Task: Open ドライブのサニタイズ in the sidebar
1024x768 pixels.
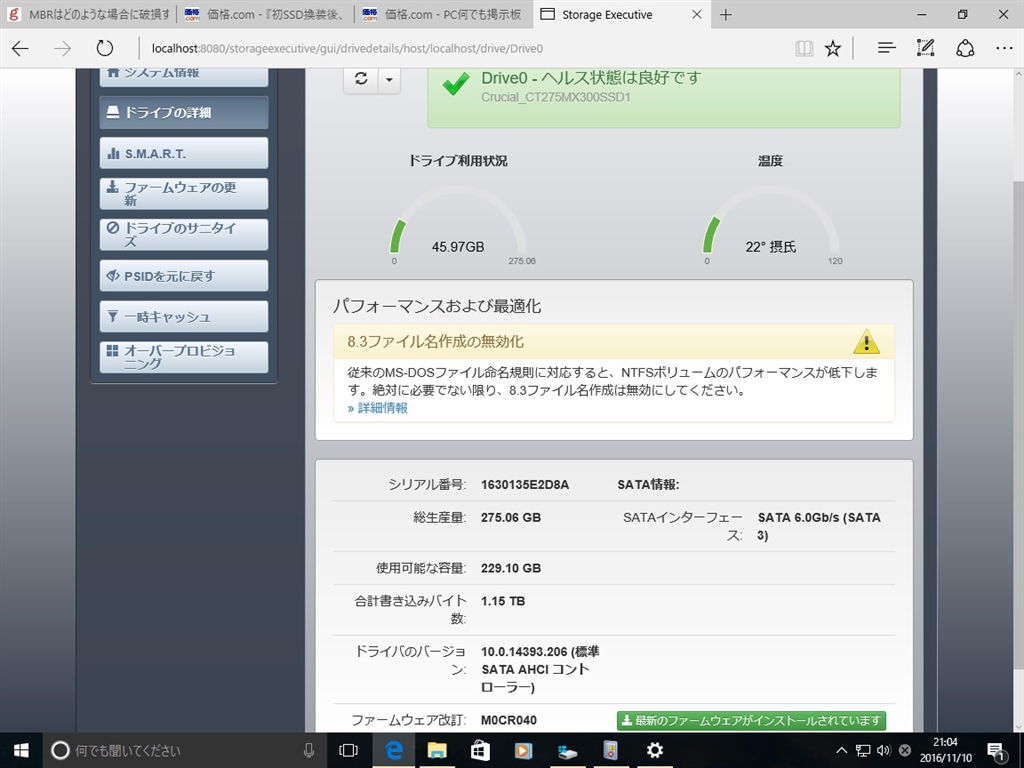Action: 184,234
